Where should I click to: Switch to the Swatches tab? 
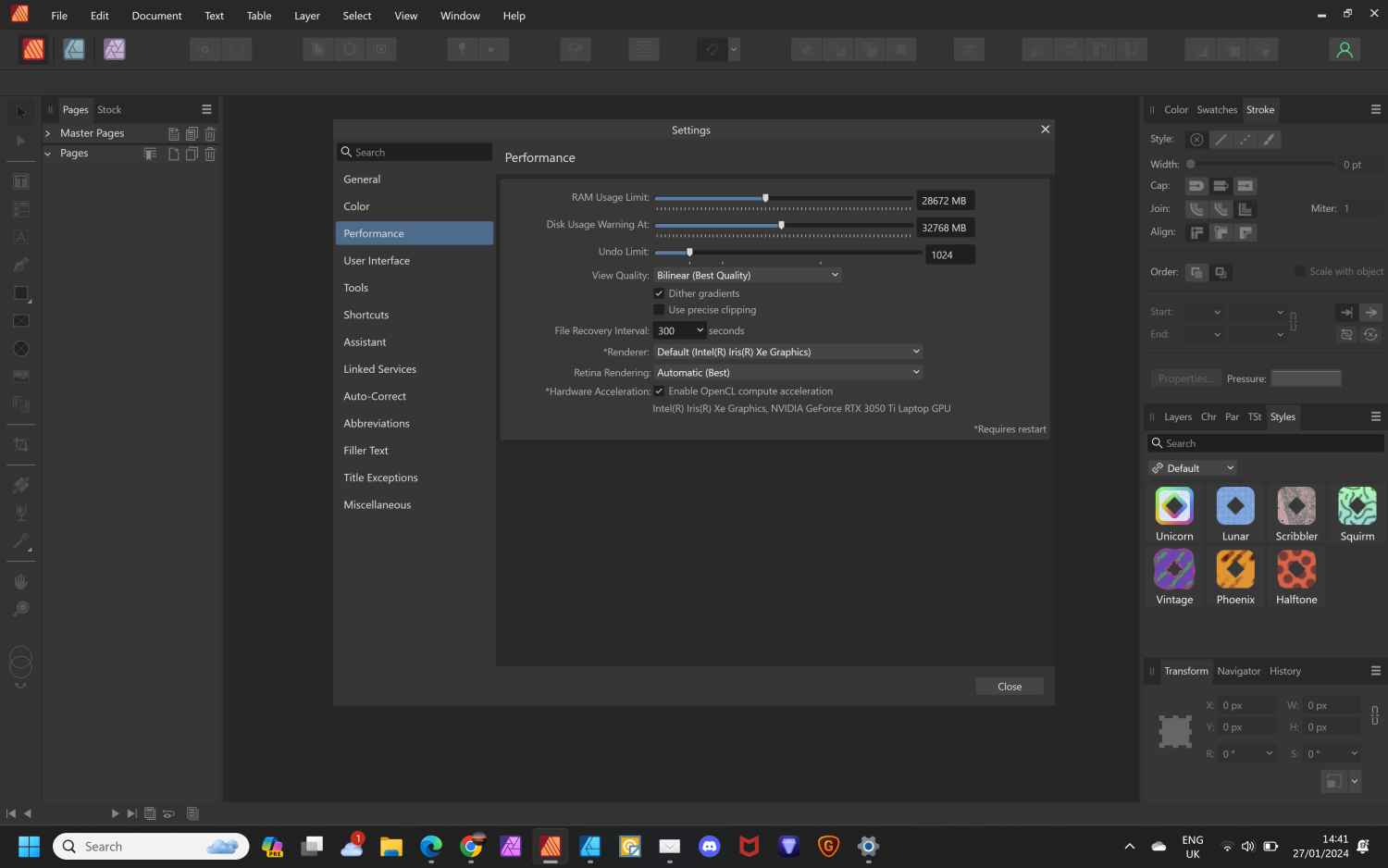coord(1216,109)
